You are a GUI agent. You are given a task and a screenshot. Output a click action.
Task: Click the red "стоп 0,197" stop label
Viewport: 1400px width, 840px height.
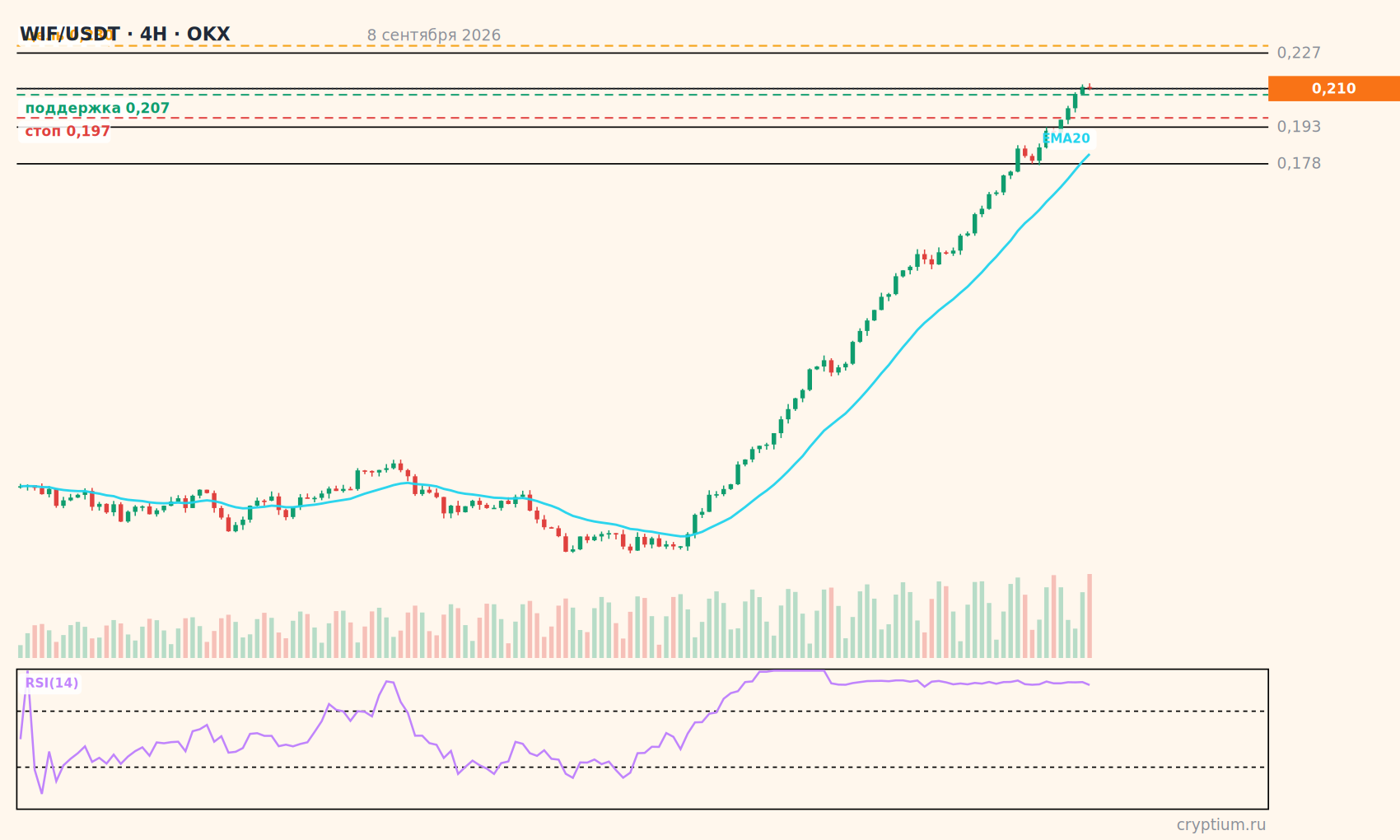68,132
